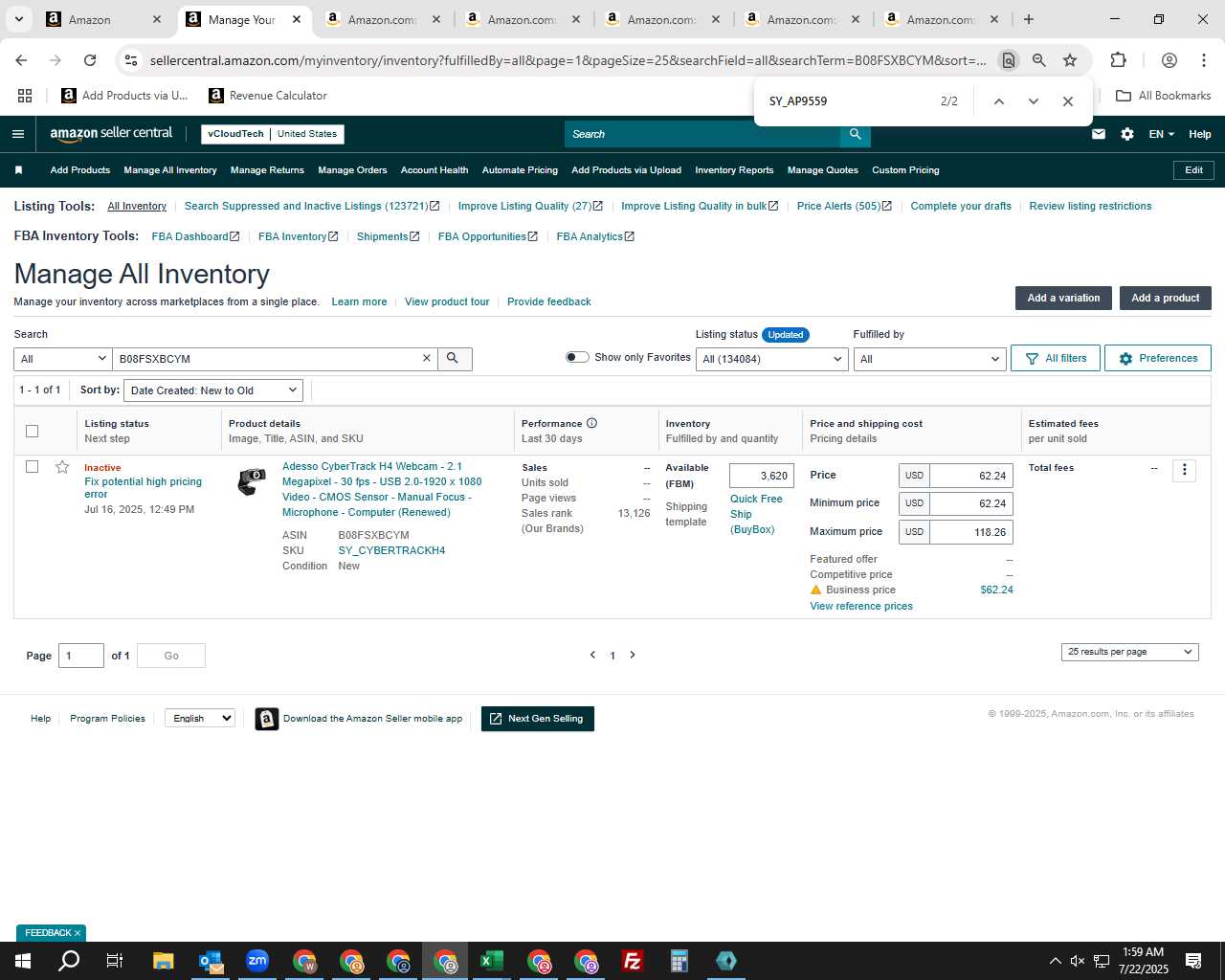Clear the B08FSXBCYM search term
The width and height of the screenshot is (1225, 980).
click(427, 358)
